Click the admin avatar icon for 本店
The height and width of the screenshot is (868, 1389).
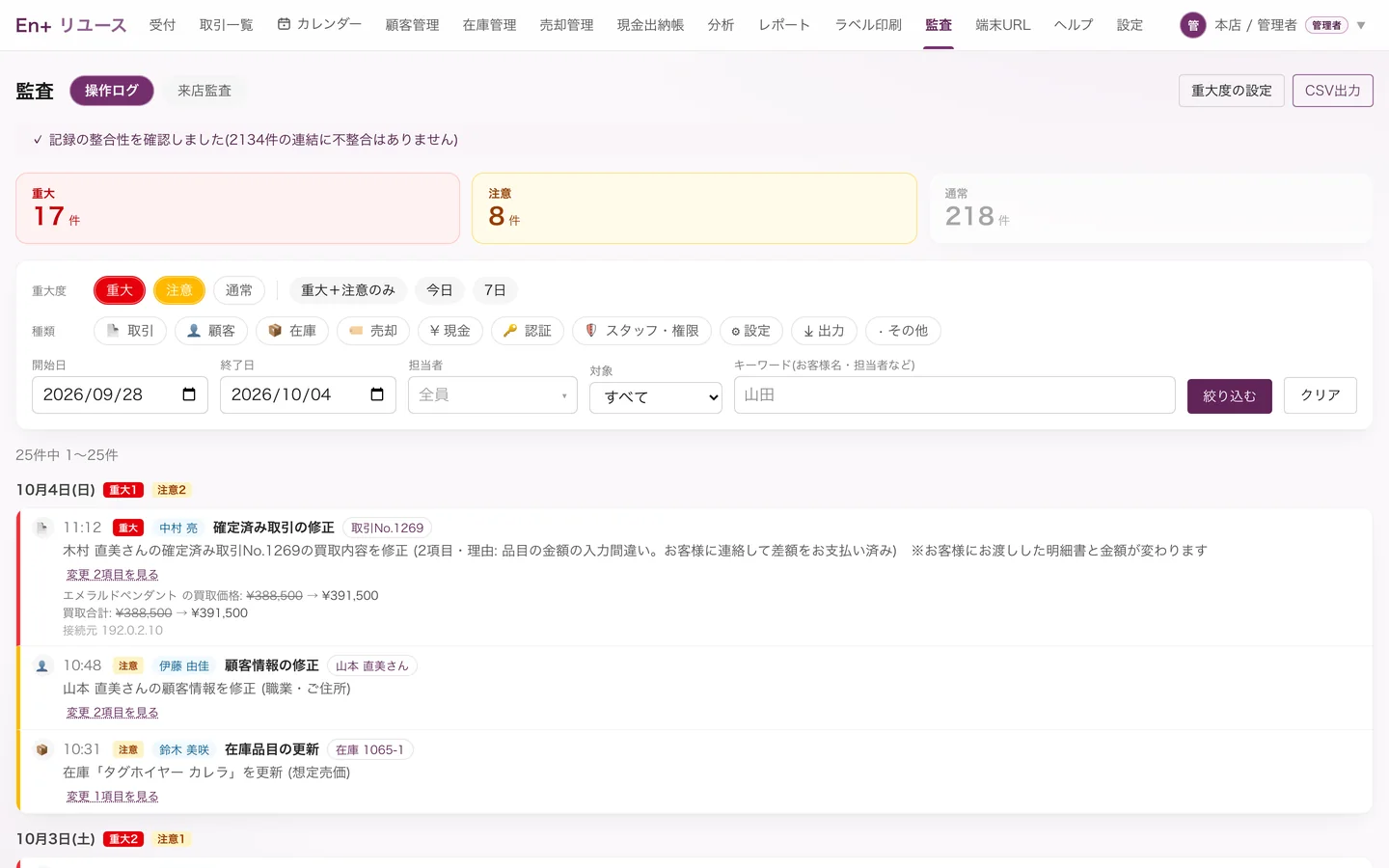pos(1193,25)
